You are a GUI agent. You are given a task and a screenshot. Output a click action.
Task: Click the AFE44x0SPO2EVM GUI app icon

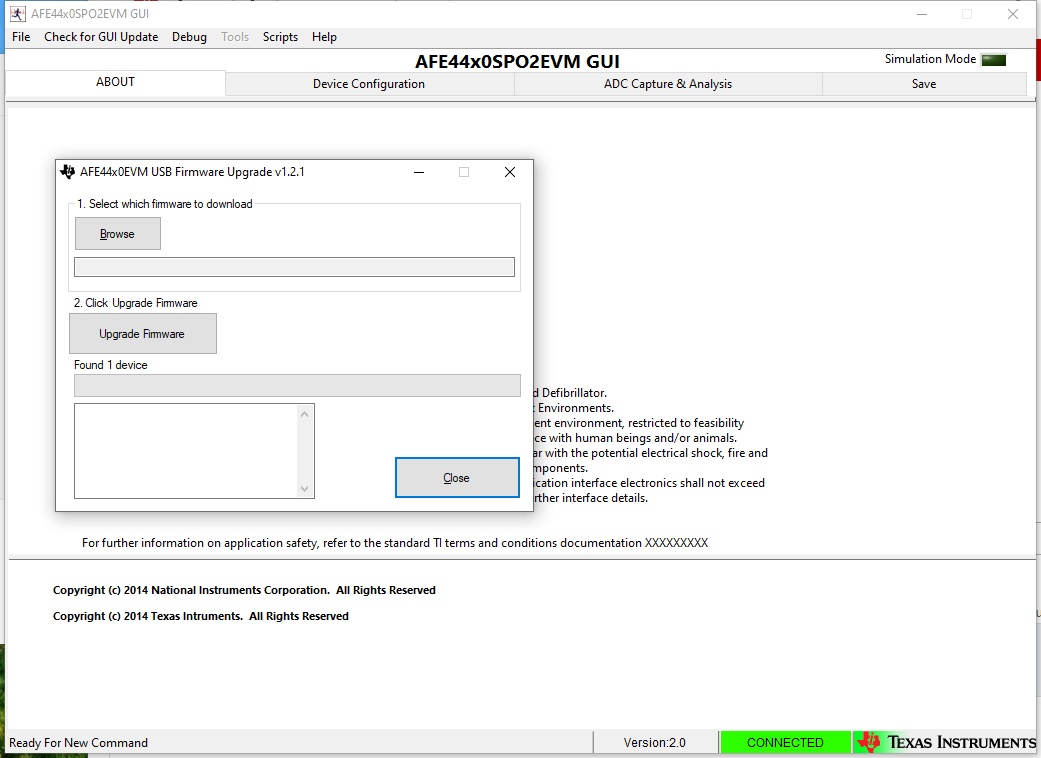coord(17,14)
